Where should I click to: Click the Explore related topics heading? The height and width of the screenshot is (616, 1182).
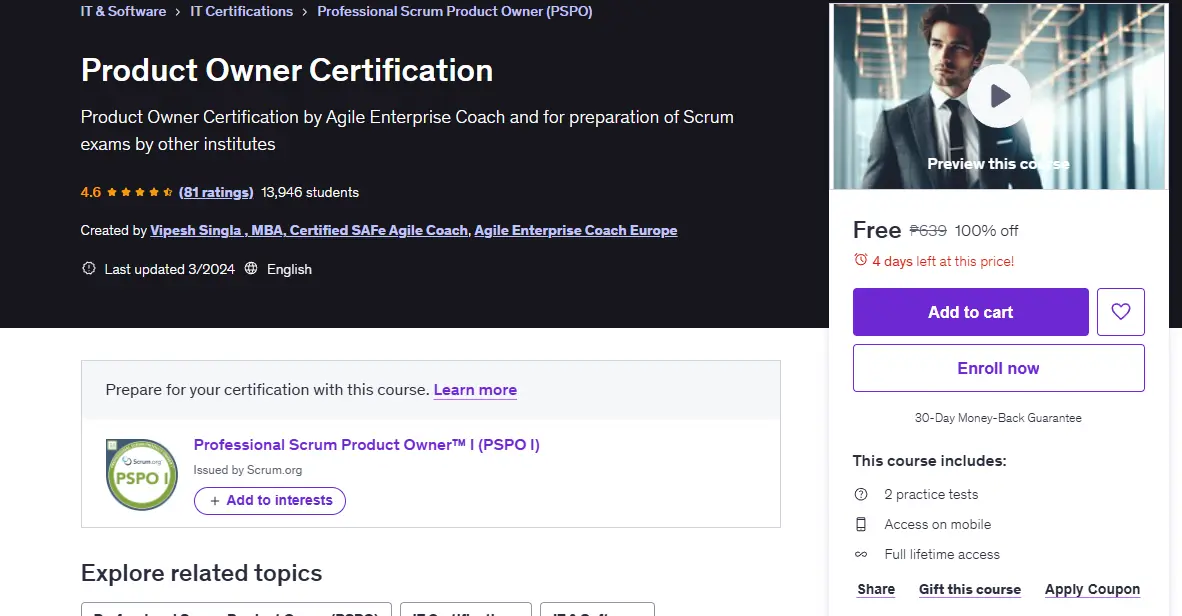(201, 573)
